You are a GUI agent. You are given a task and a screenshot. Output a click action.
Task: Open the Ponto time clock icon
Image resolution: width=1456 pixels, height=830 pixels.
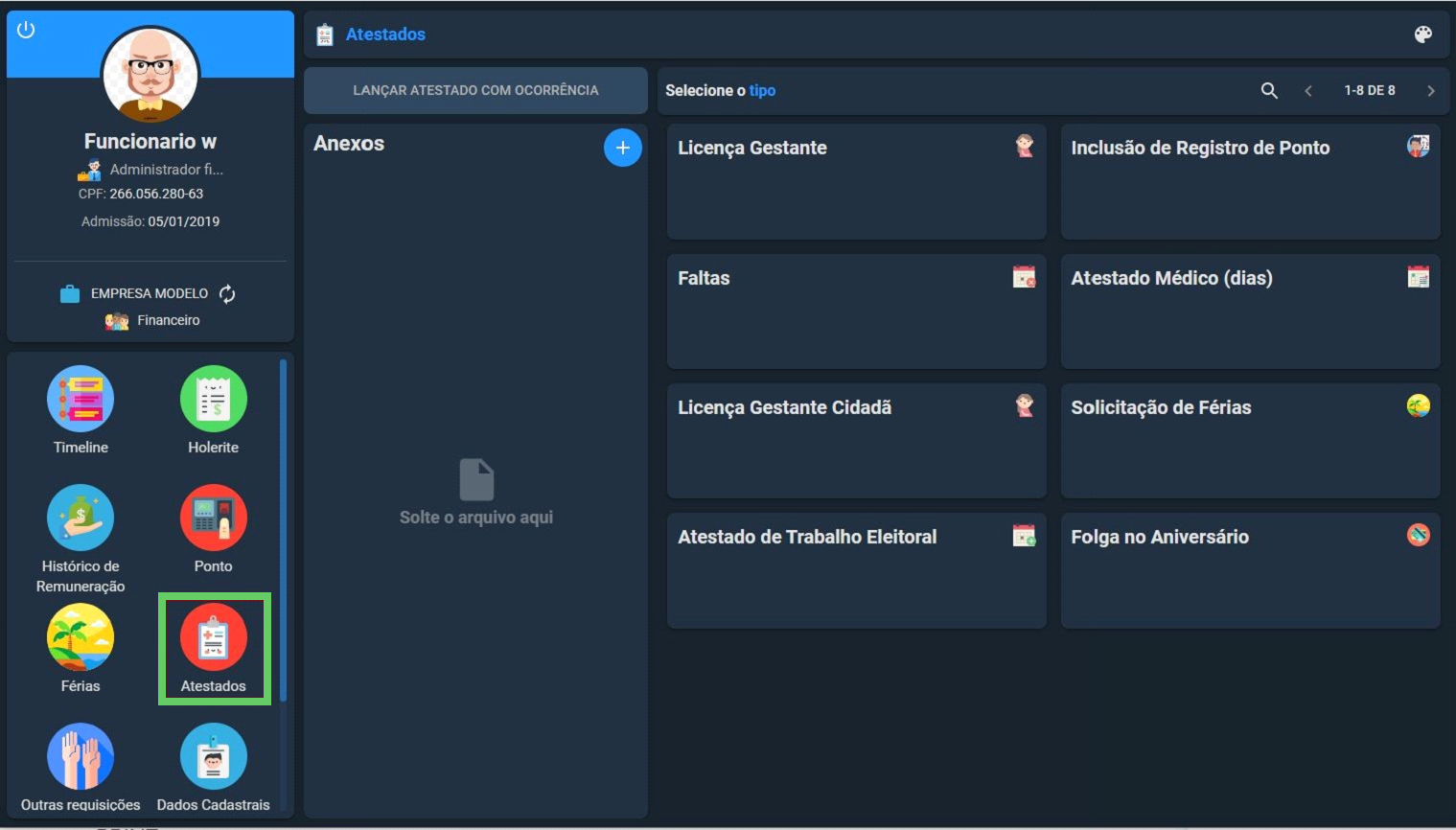[214, 518]
